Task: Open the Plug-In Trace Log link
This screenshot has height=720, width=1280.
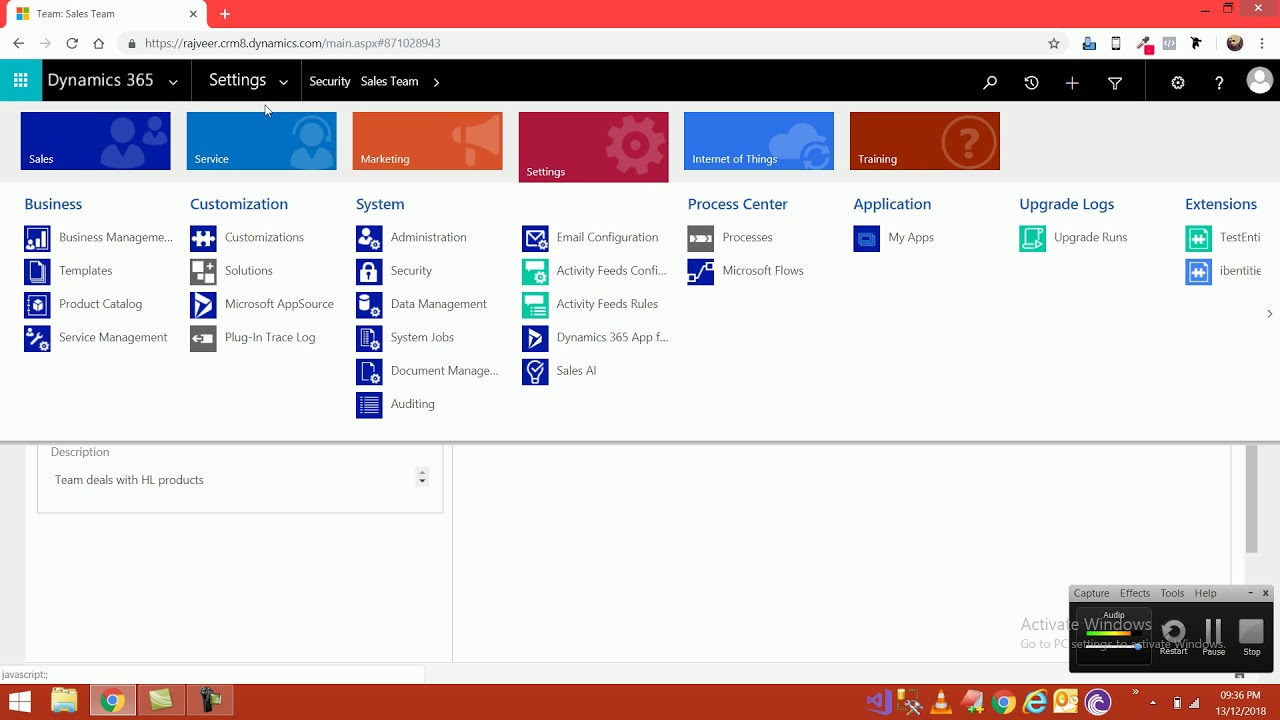Action: [270, 338]
